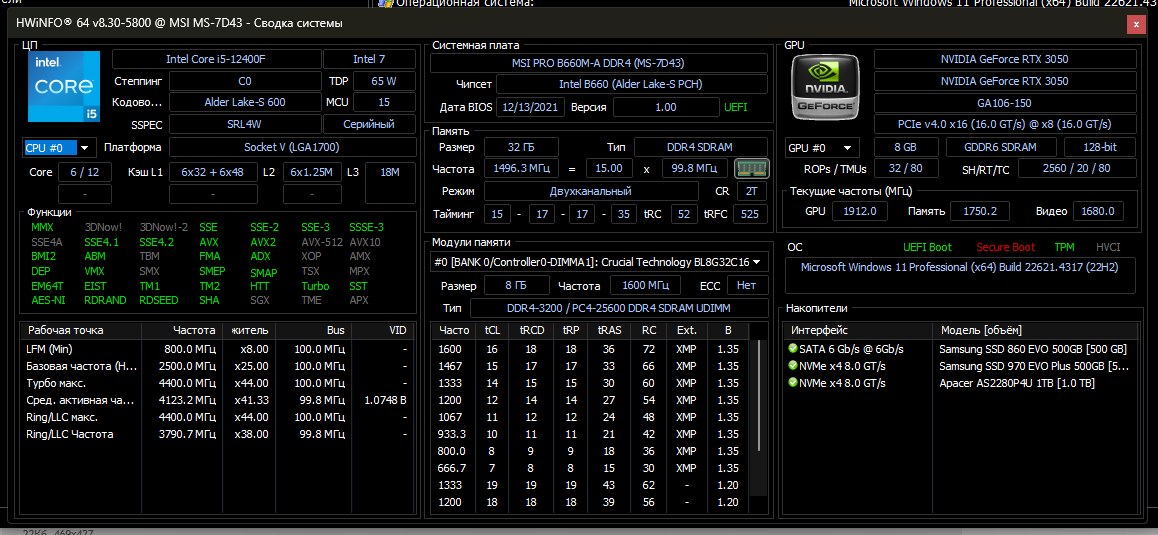
Task: Click the VID value 1.0748 В
Action: pos(386,400)
